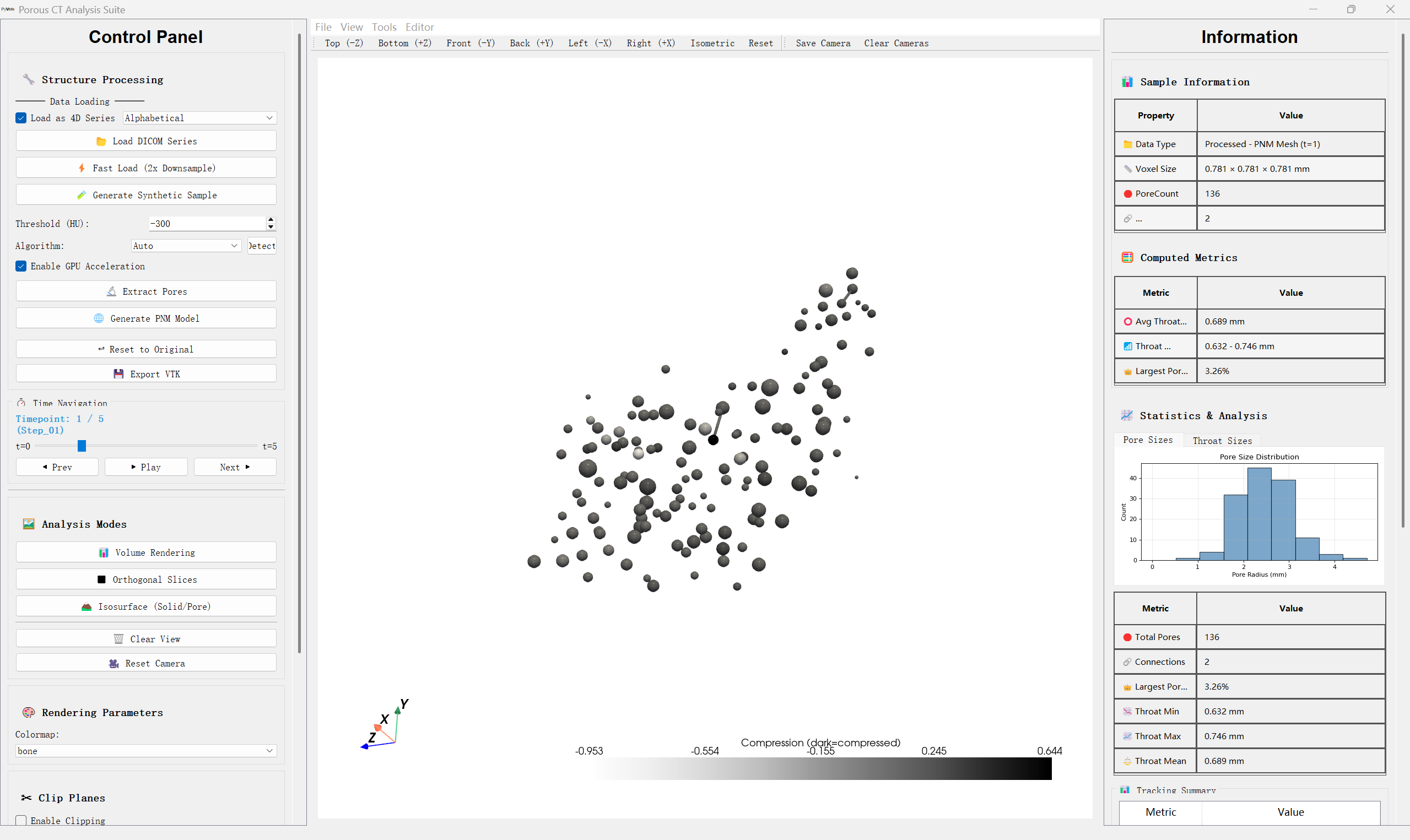Click Save Camera in the toolbar

(x=823, y=43)
